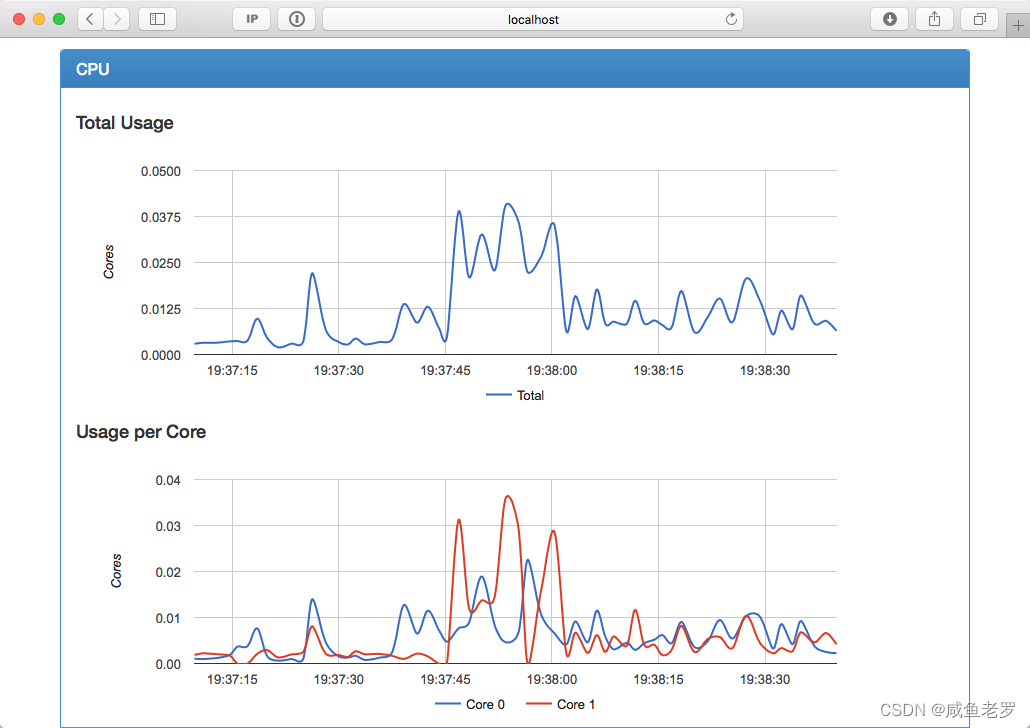This screenshot has height=728, width=1030.
Task: Click inside the localhost address bar
Action: (x=532, y=18)
